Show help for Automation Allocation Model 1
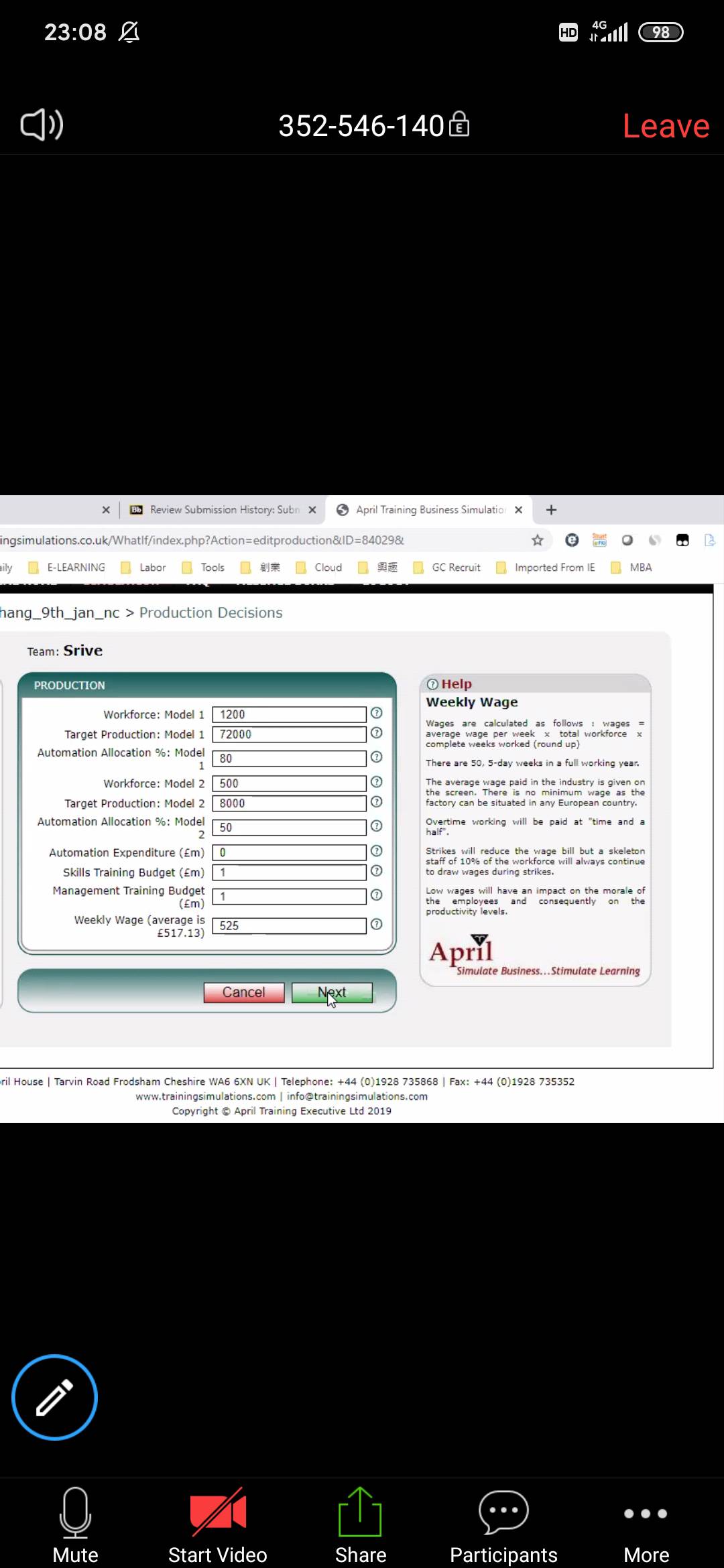 click(x=377, y=757)
